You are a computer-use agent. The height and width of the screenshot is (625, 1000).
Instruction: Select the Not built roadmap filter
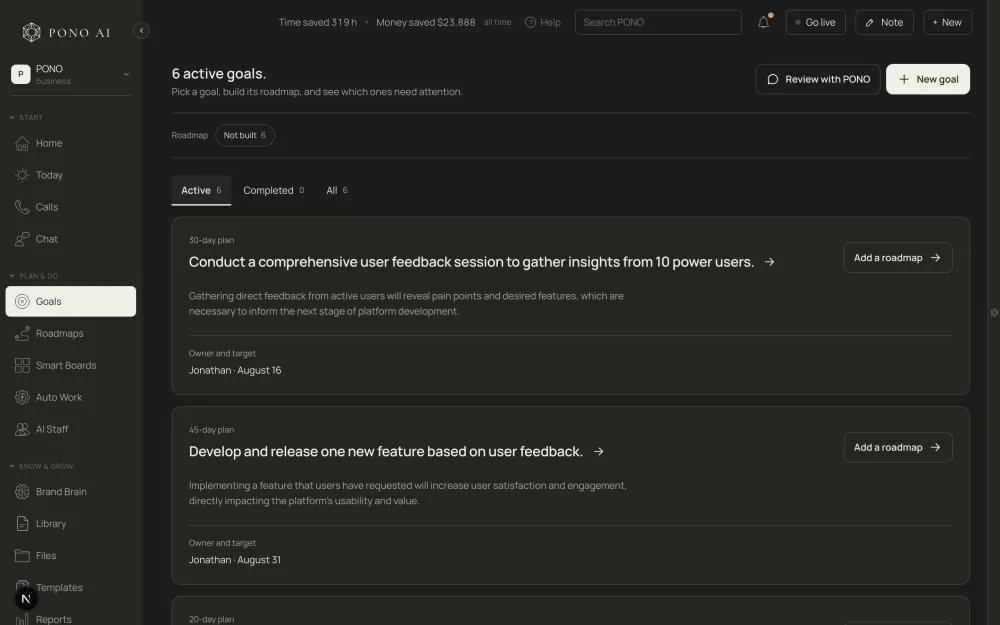point(245,135)
